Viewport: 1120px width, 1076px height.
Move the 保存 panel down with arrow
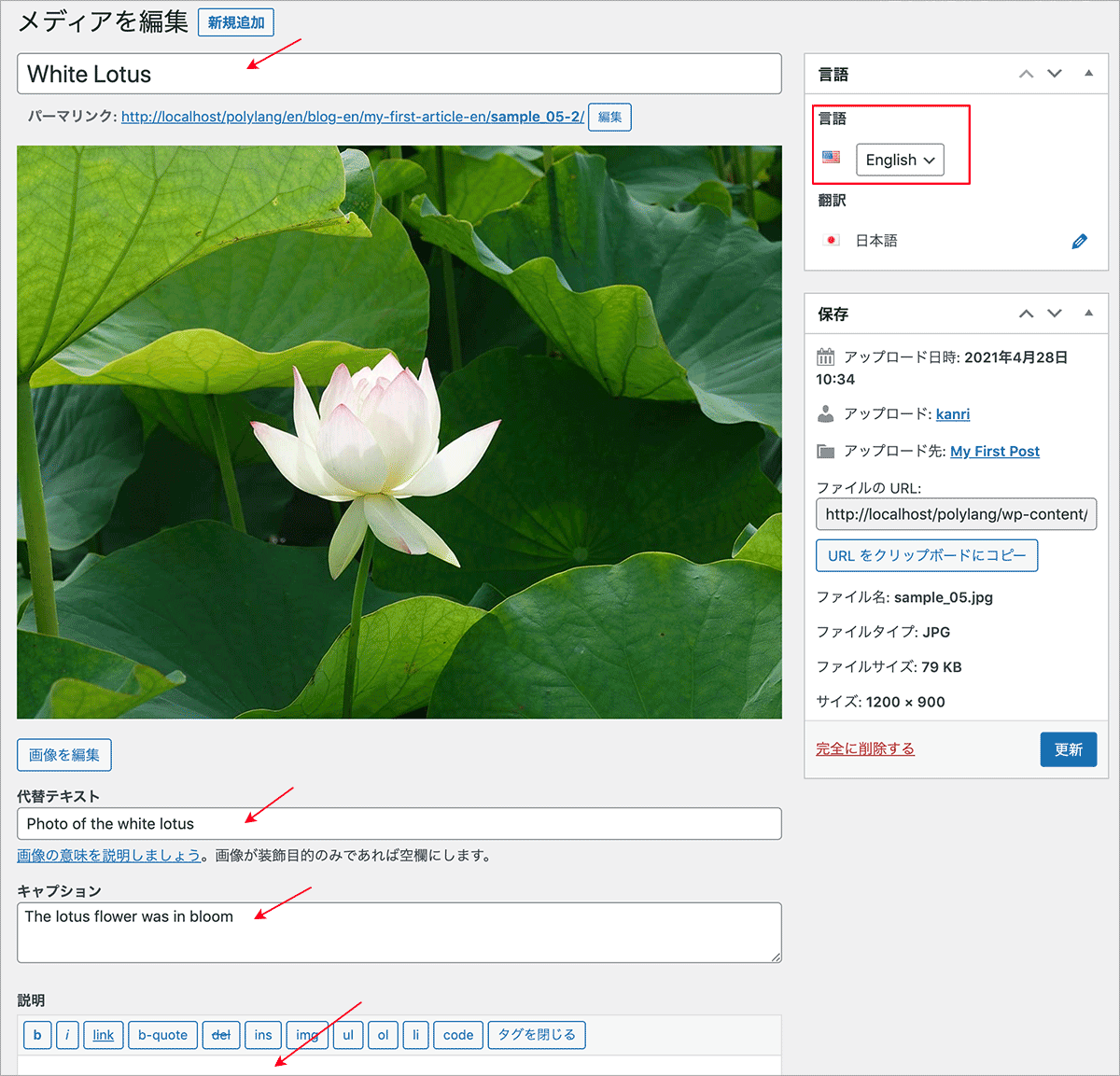[x=1055, y=314]
